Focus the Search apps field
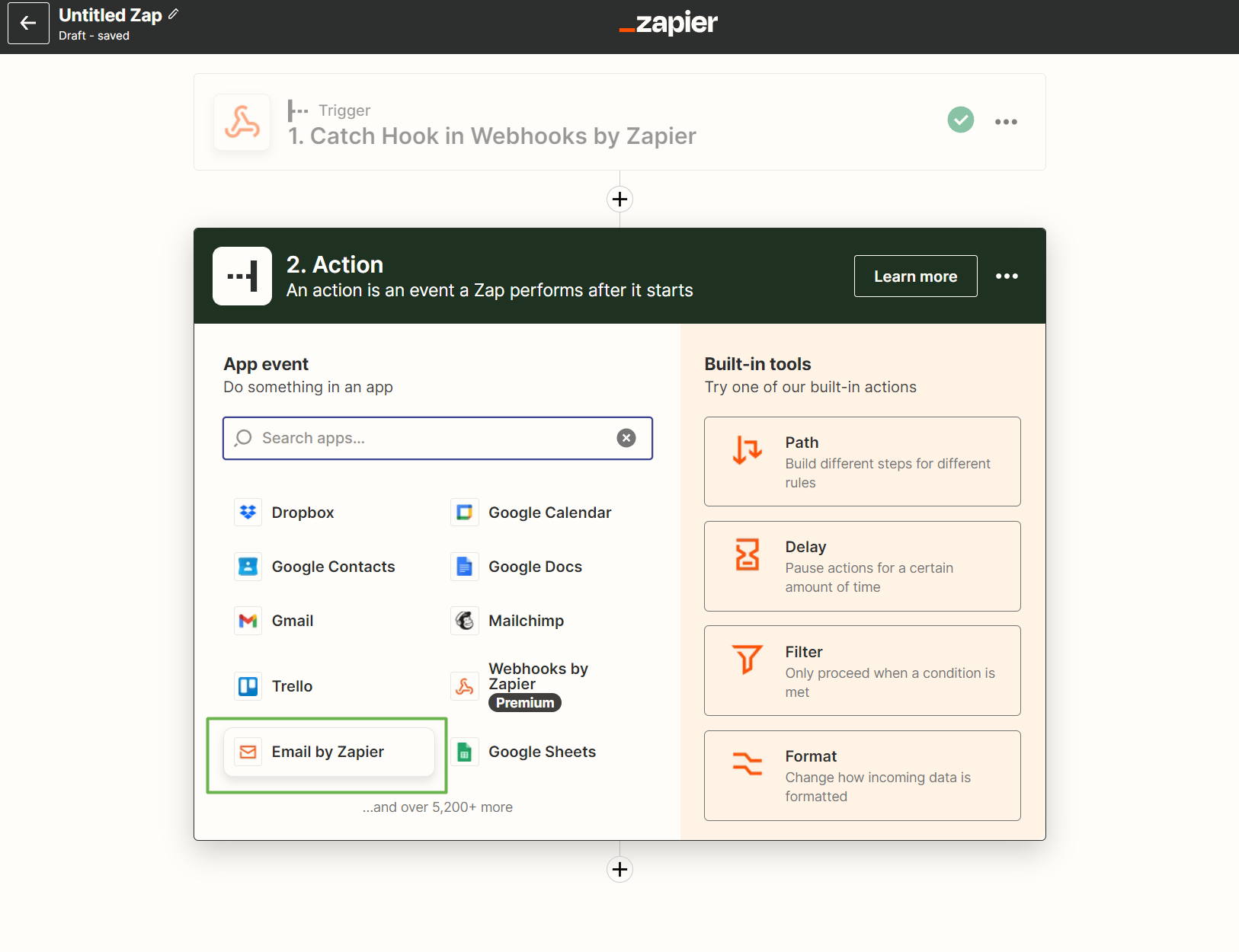1239x952 pixels. click(437, 438)
